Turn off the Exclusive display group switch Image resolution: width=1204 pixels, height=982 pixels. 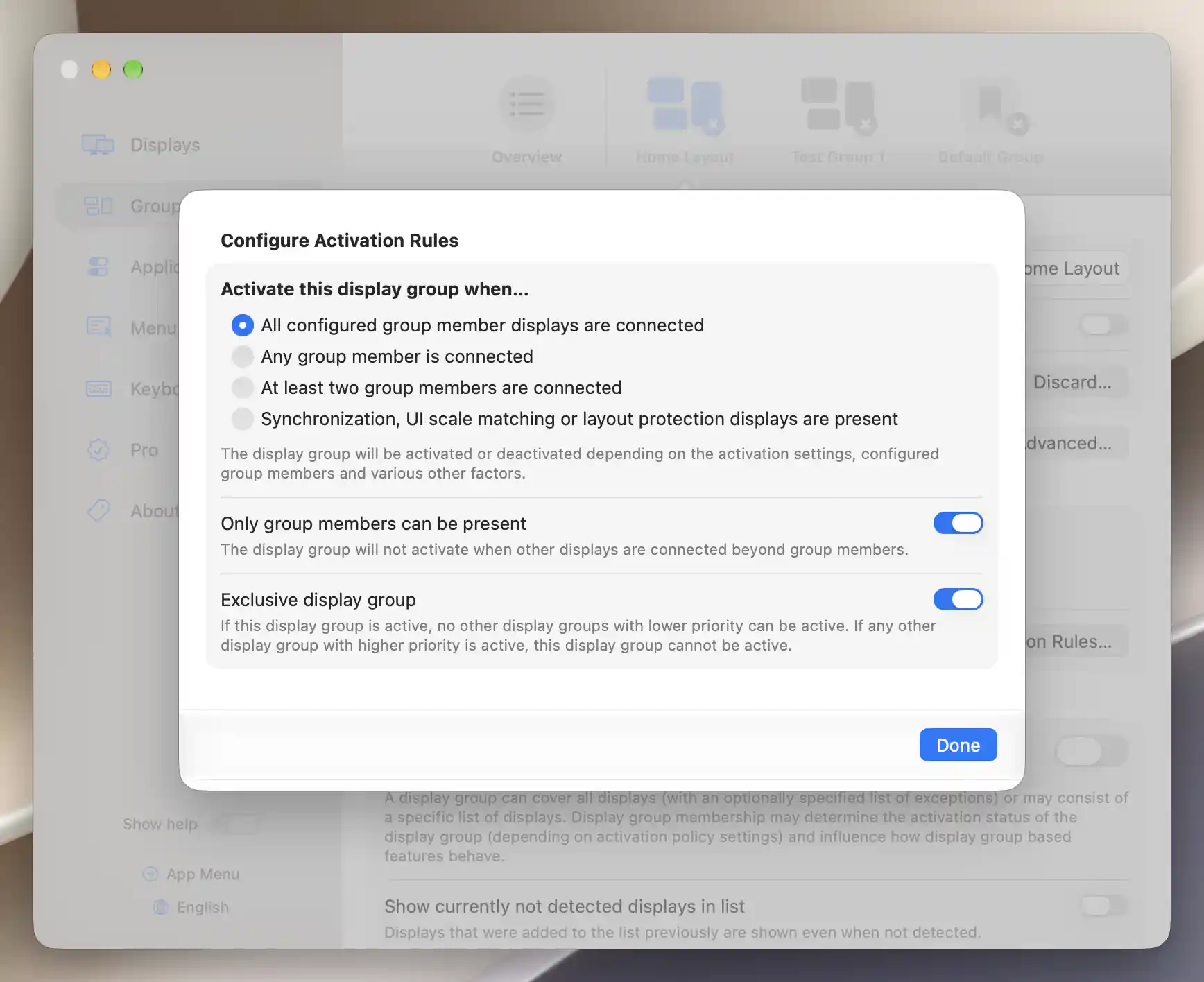(958, 599)
